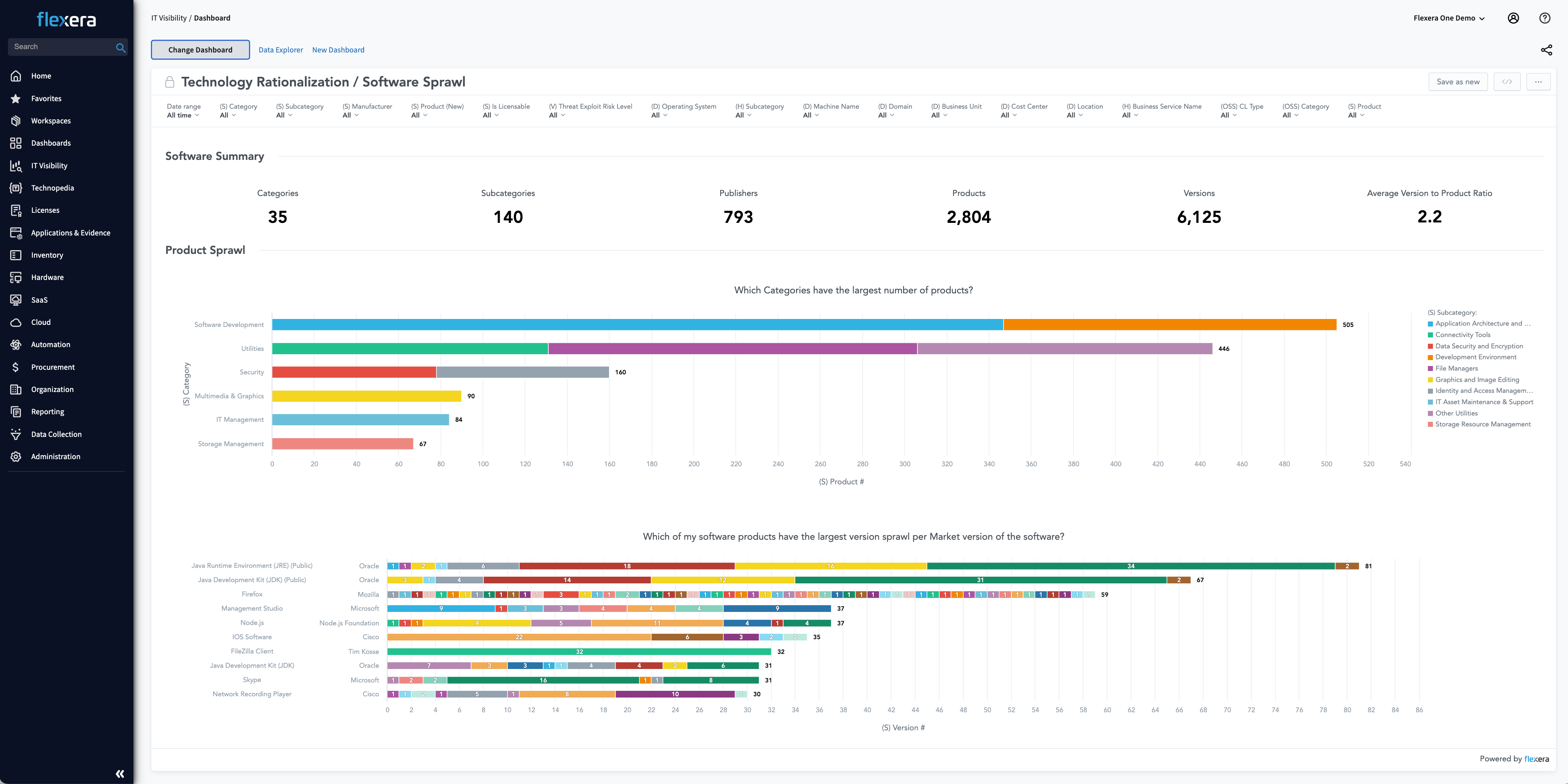1568x784 pixels.
Task: Open the Inventory icon
Action: (x=16, y=255)
